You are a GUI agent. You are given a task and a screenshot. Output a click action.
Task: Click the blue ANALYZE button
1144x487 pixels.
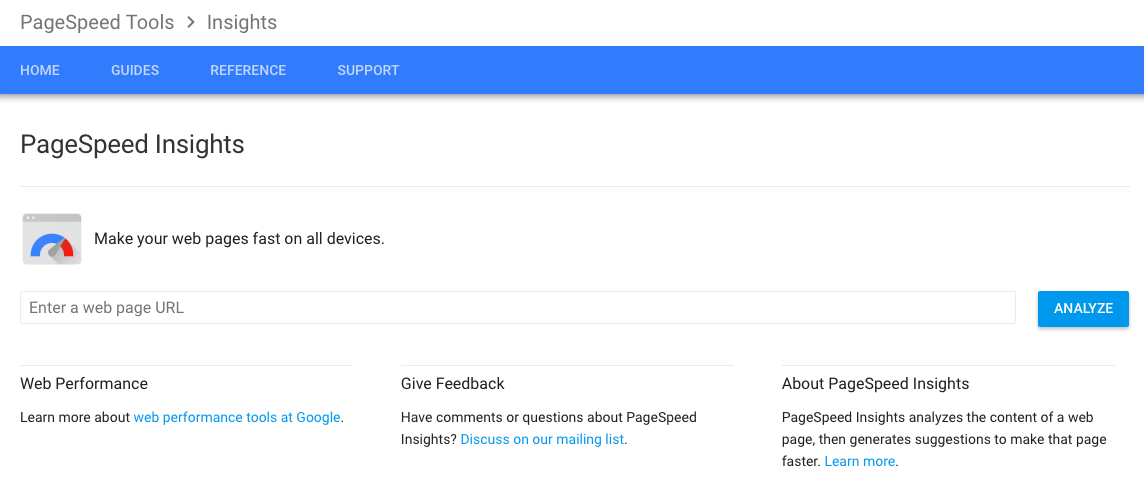click(x=1083, y=308)
